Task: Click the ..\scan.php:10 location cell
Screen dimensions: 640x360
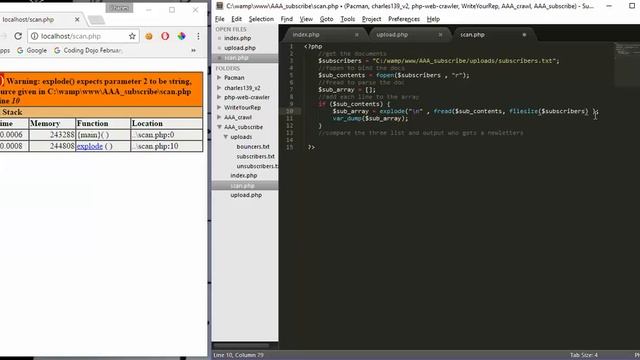Action: [167, 146]
